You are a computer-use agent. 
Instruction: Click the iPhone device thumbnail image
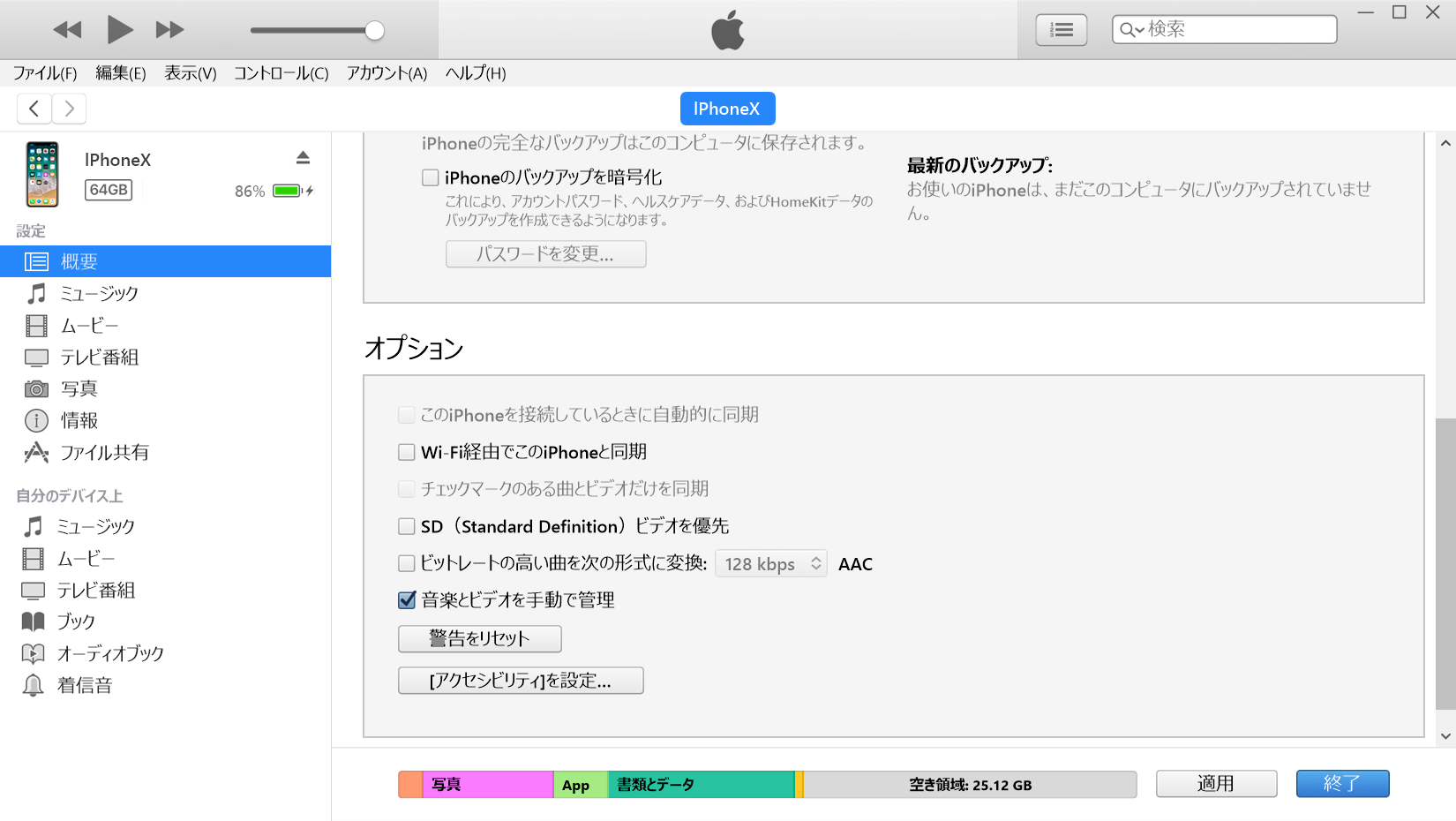[42, 174]
